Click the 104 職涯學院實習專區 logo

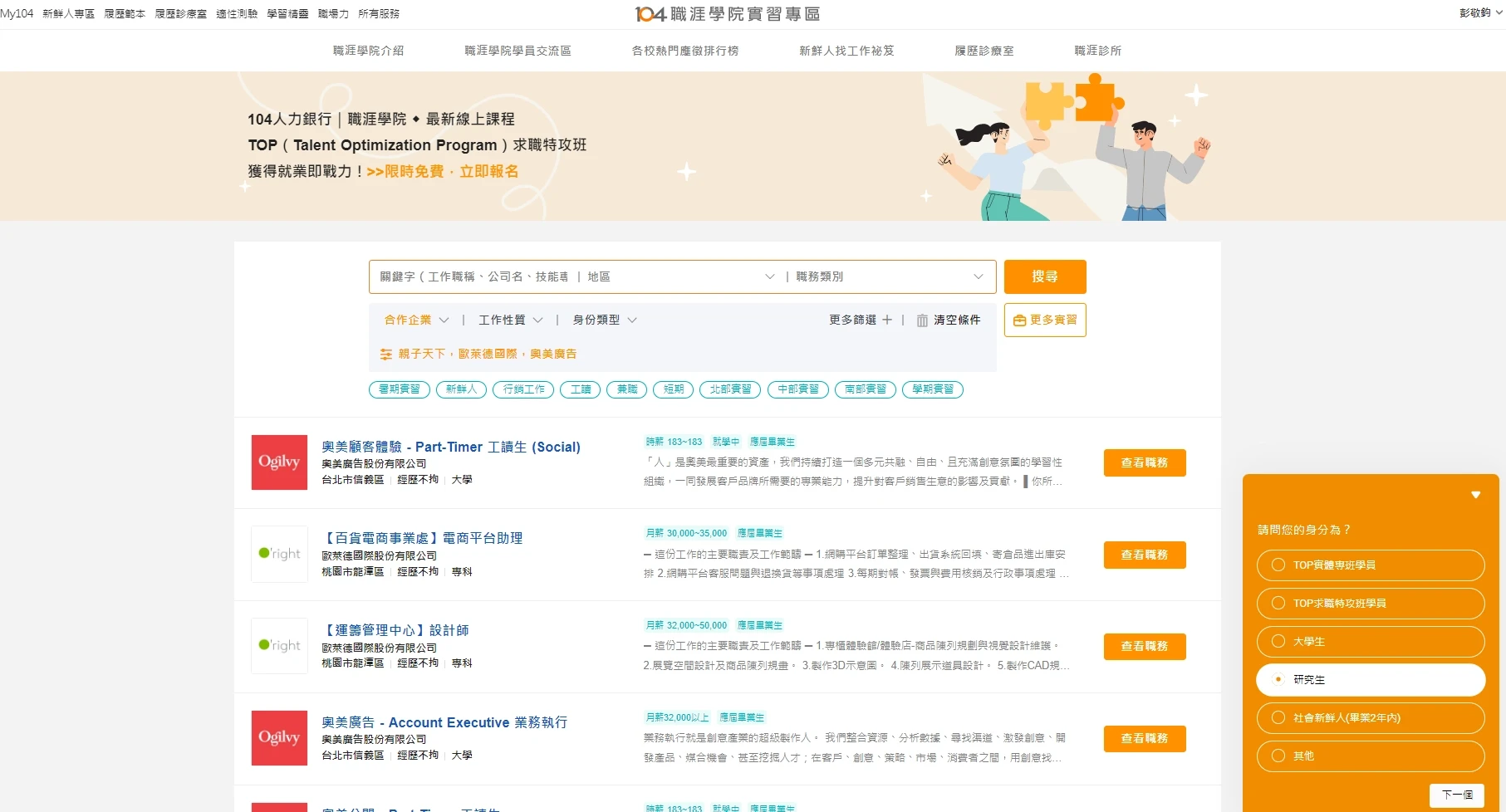pyautogui.click(x=728, y=14)
